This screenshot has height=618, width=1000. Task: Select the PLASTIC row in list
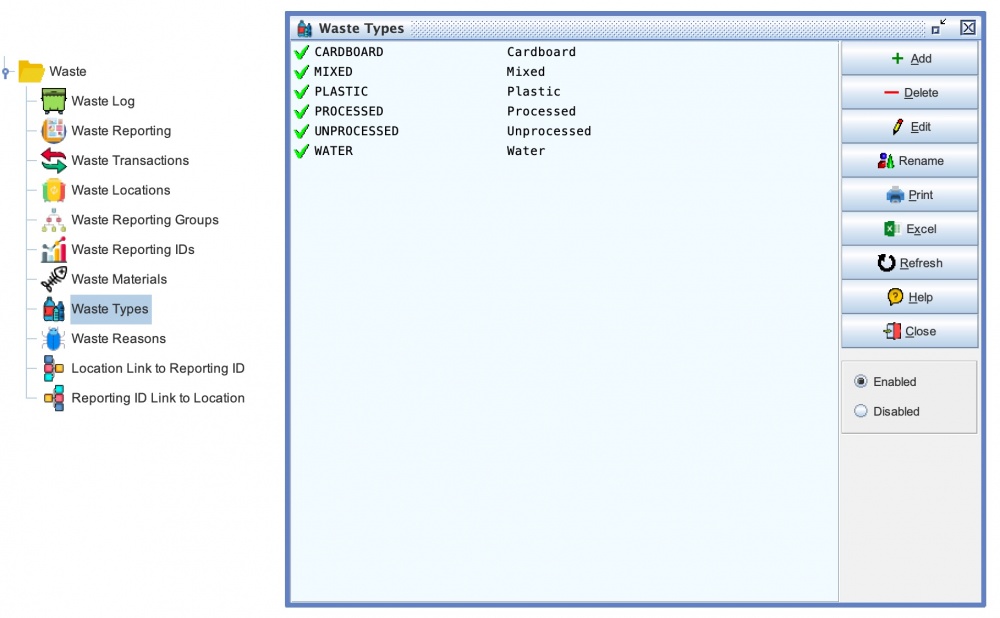click(341, 92)
